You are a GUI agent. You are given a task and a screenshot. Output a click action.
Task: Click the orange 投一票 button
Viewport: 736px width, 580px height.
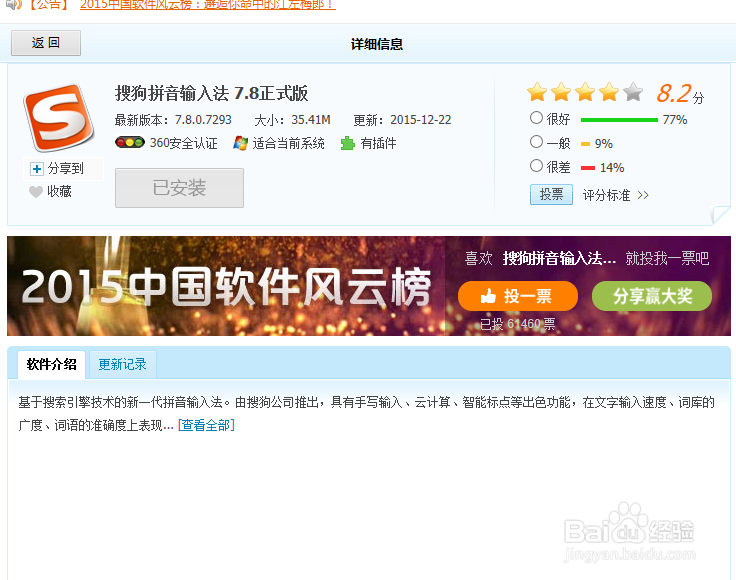click(518, 296)
